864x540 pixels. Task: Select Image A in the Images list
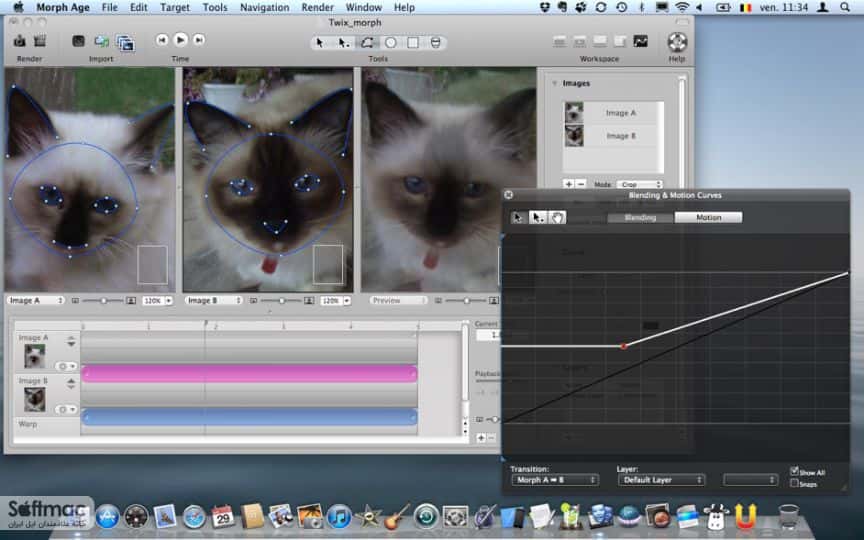(613, 113)
